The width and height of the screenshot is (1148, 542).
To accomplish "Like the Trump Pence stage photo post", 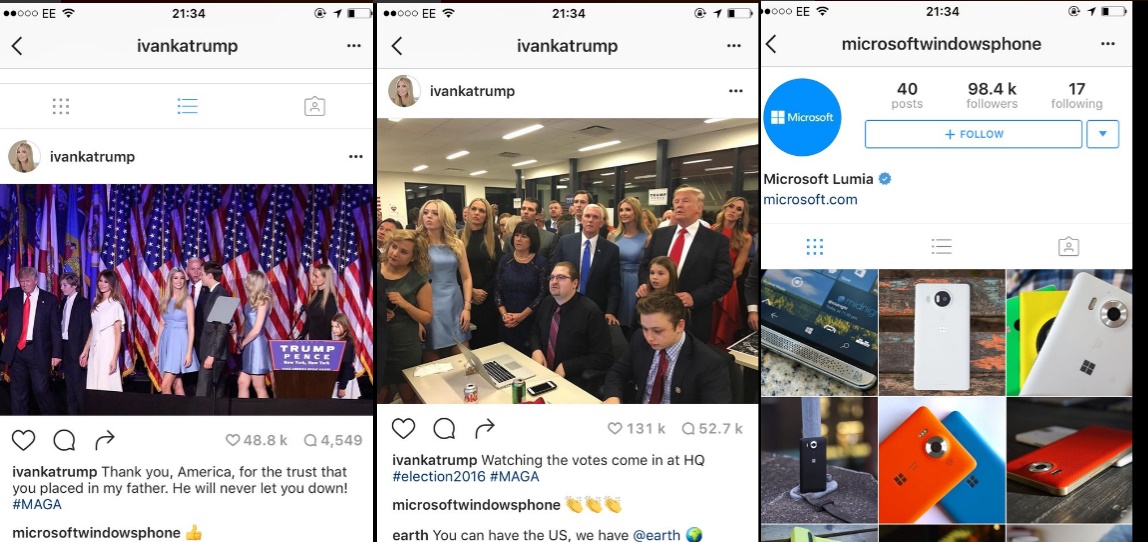I will pyautogui.click(x=23, y=440).
